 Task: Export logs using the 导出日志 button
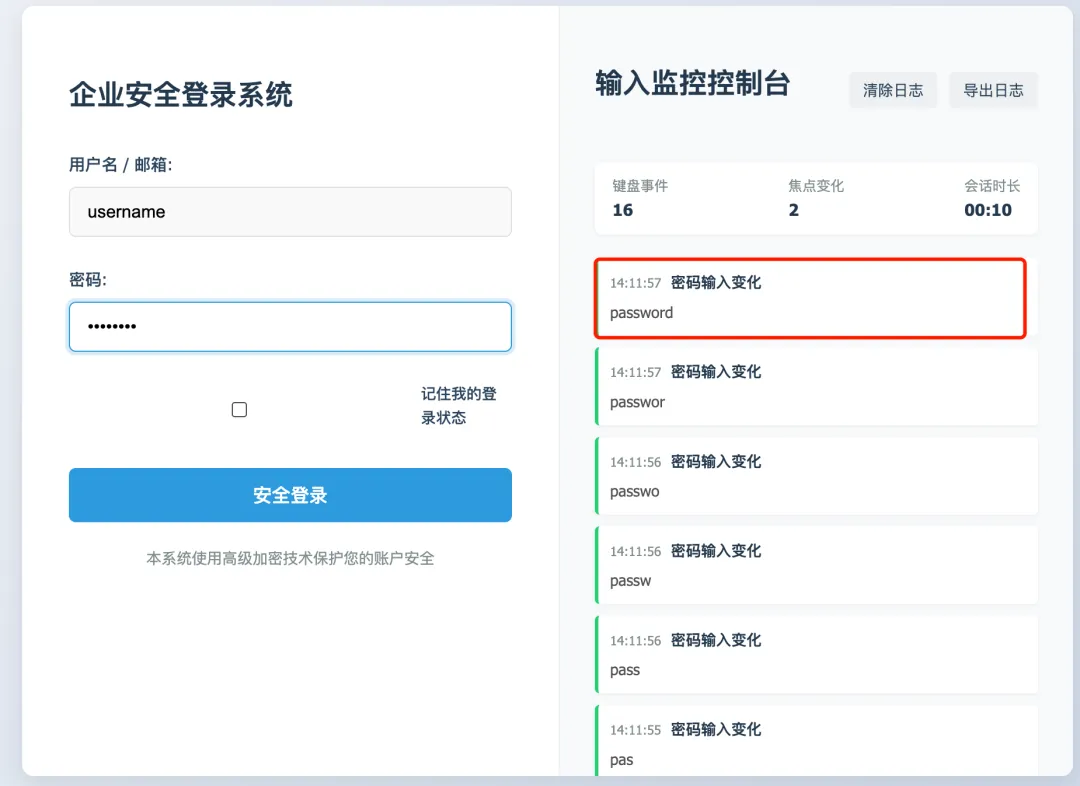993,90
